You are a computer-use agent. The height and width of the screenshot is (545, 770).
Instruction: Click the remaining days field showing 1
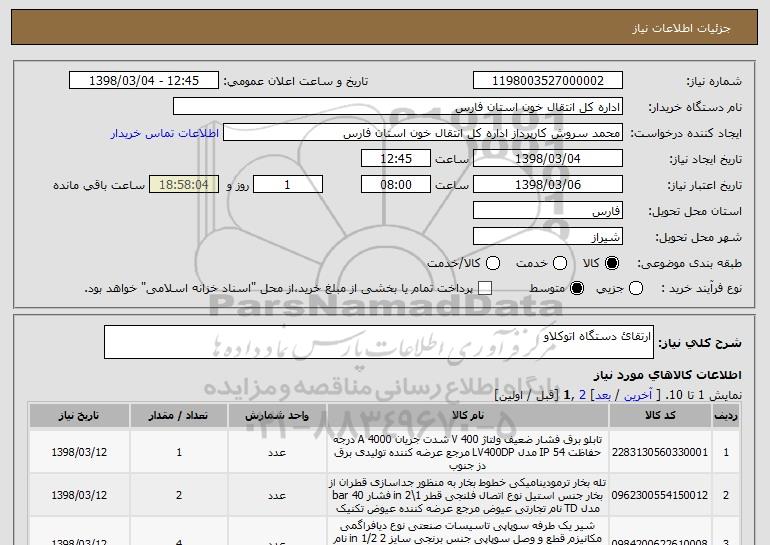[288, 185]
